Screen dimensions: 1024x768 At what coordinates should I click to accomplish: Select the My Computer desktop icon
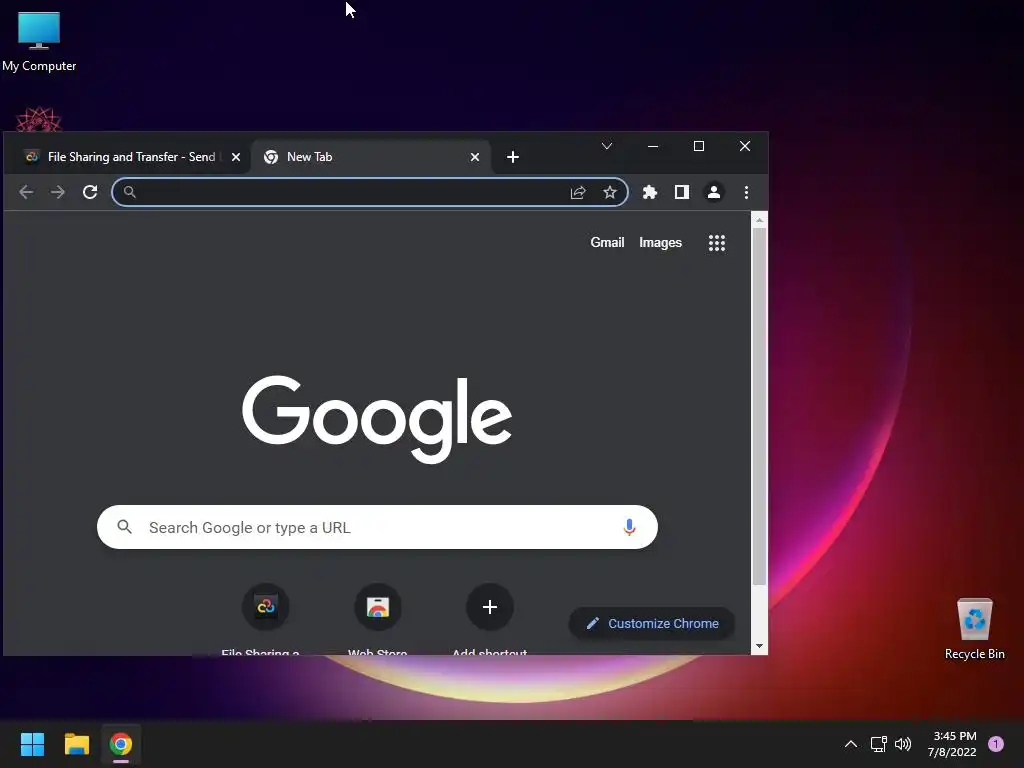coord(39,40)
